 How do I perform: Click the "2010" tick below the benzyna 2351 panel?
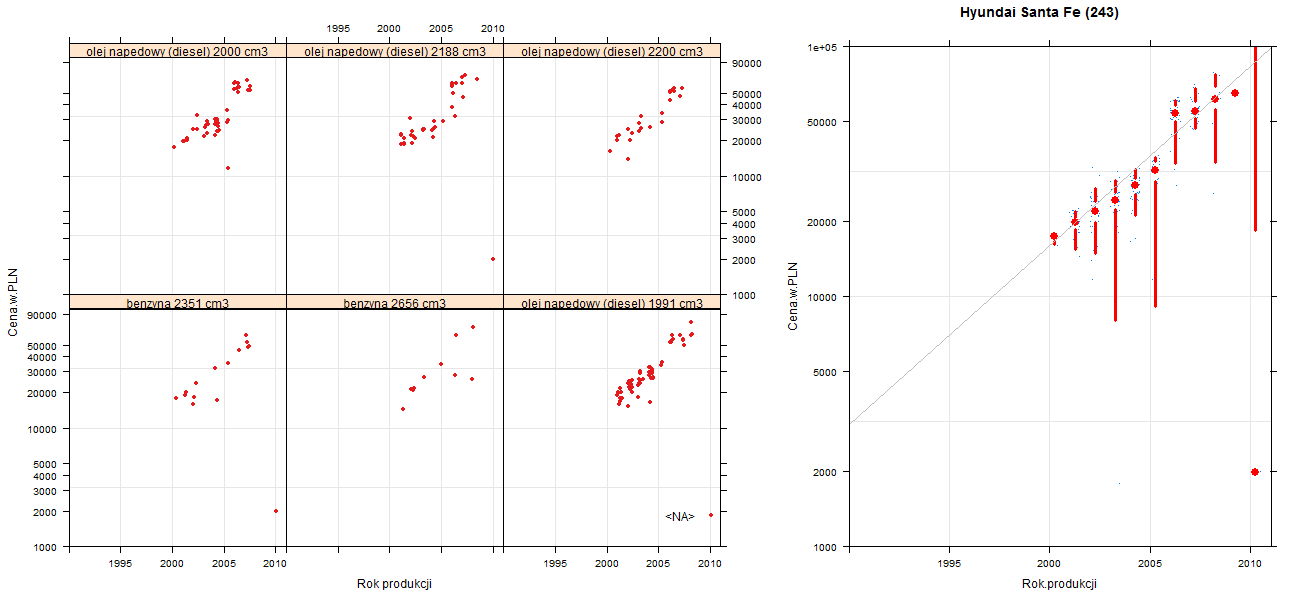coord(275,564)
